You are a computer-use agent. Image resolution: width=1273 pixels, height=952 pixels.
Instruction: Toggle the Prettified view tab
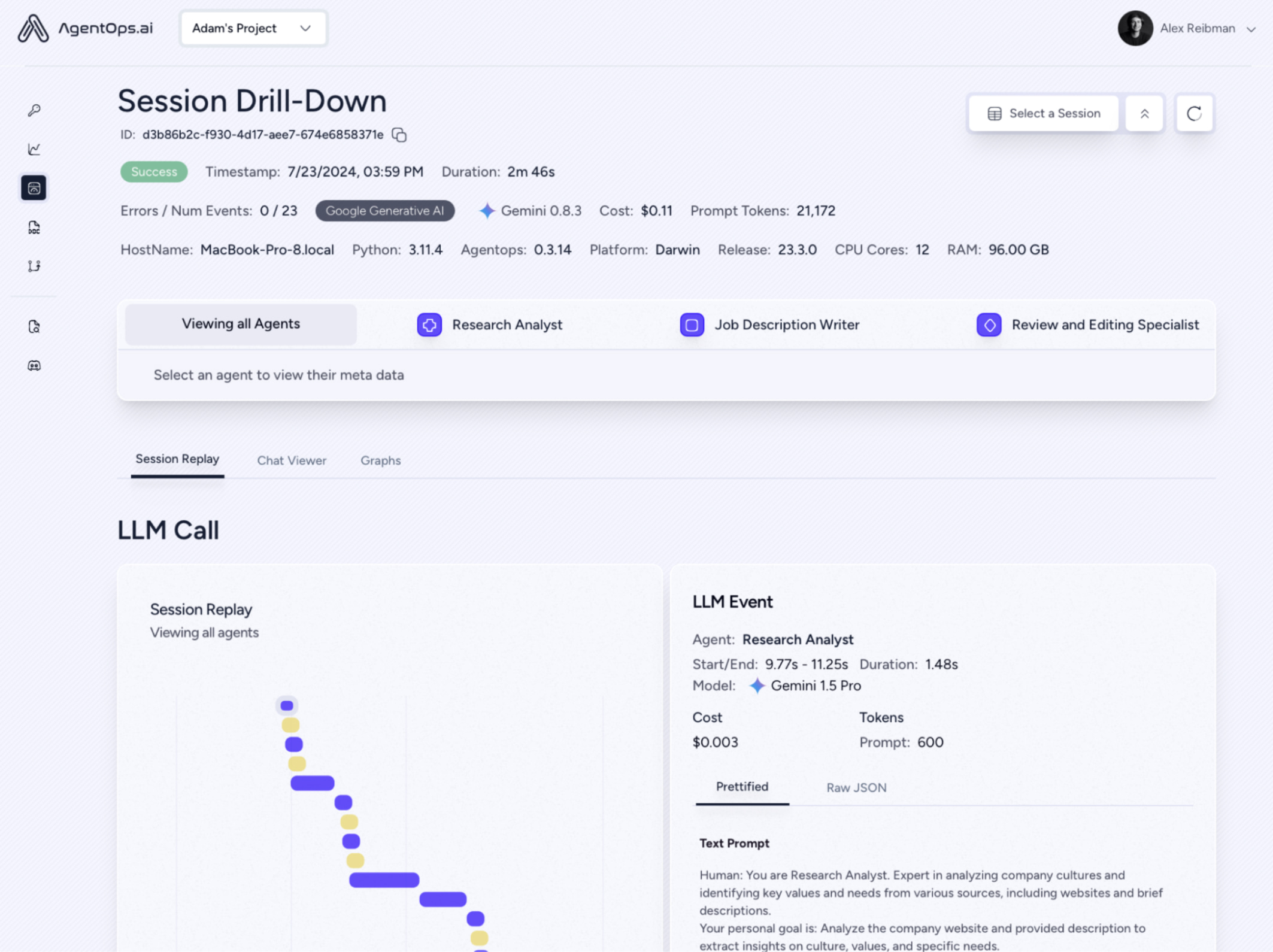(742, 787)
